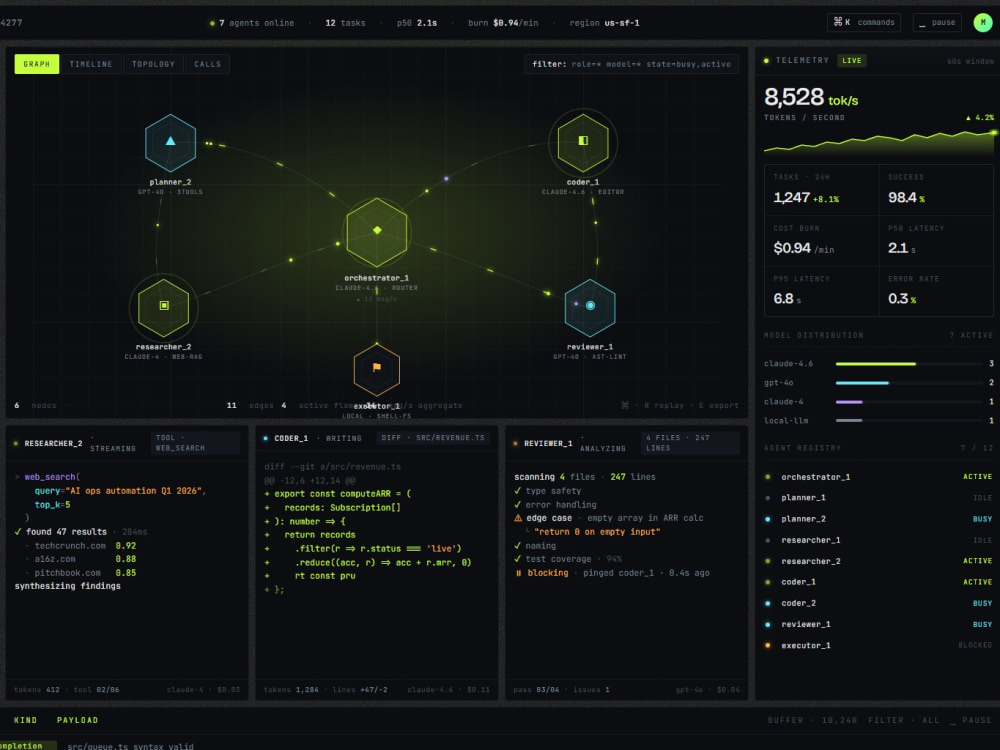Screen dimensions: 1000x750
Task: Select researcher_2 in agent registry
Action: click(x=879, y=561)
